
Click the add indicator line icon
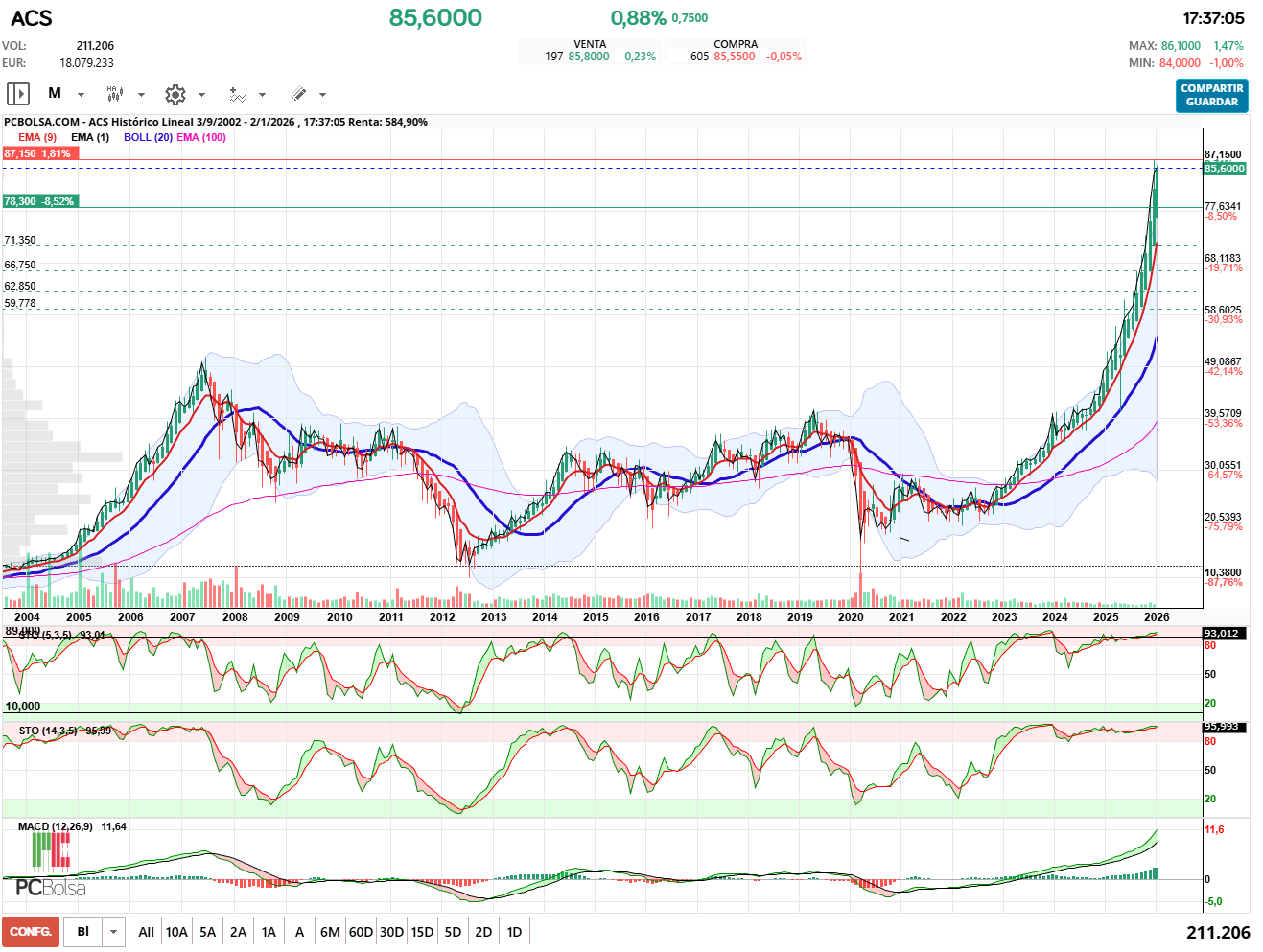[237, 94]
